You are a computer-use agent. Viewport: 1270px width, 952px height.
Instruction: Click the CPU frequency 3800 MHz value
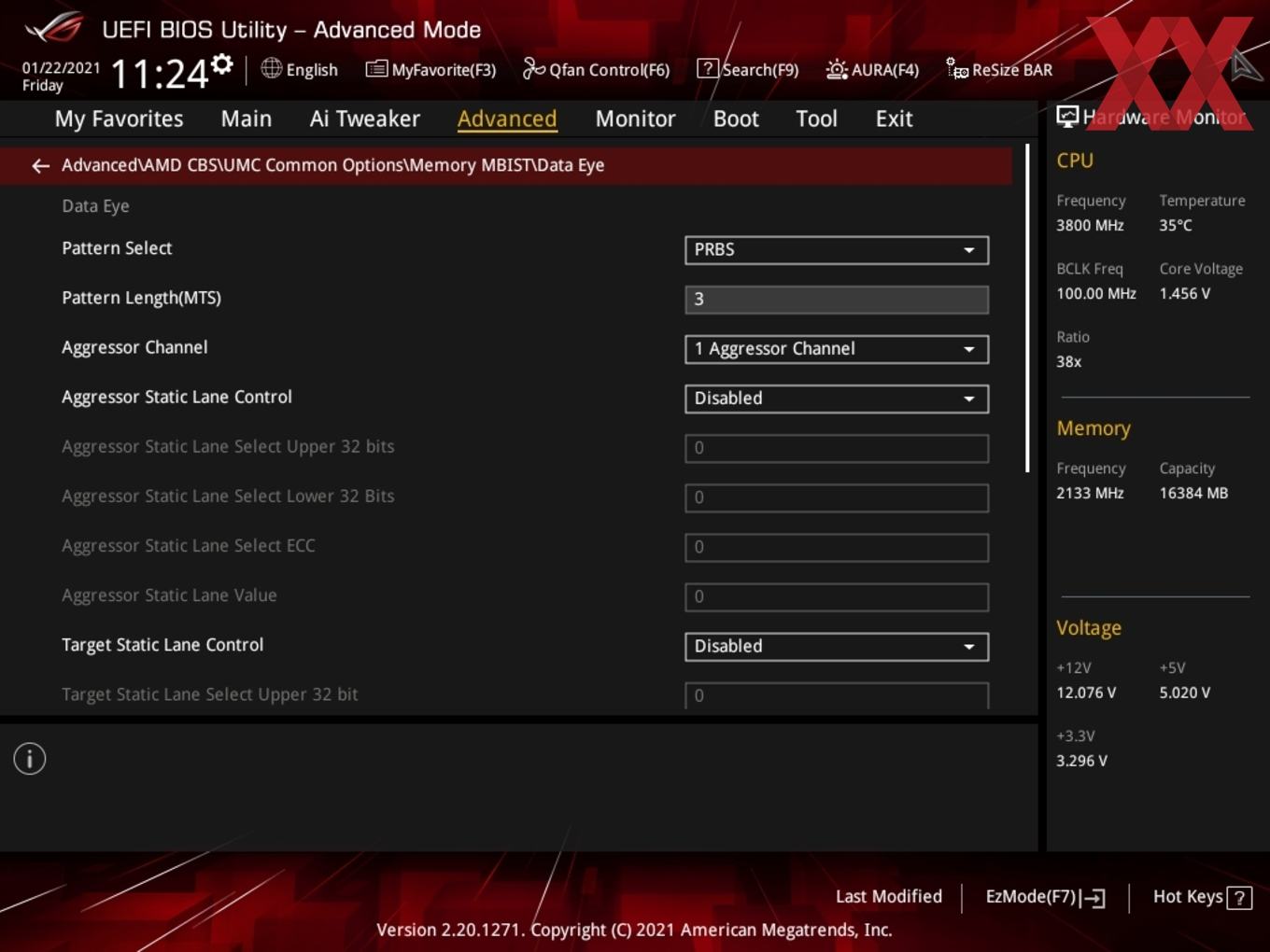pyautogui.click(x=1090, y=225)
